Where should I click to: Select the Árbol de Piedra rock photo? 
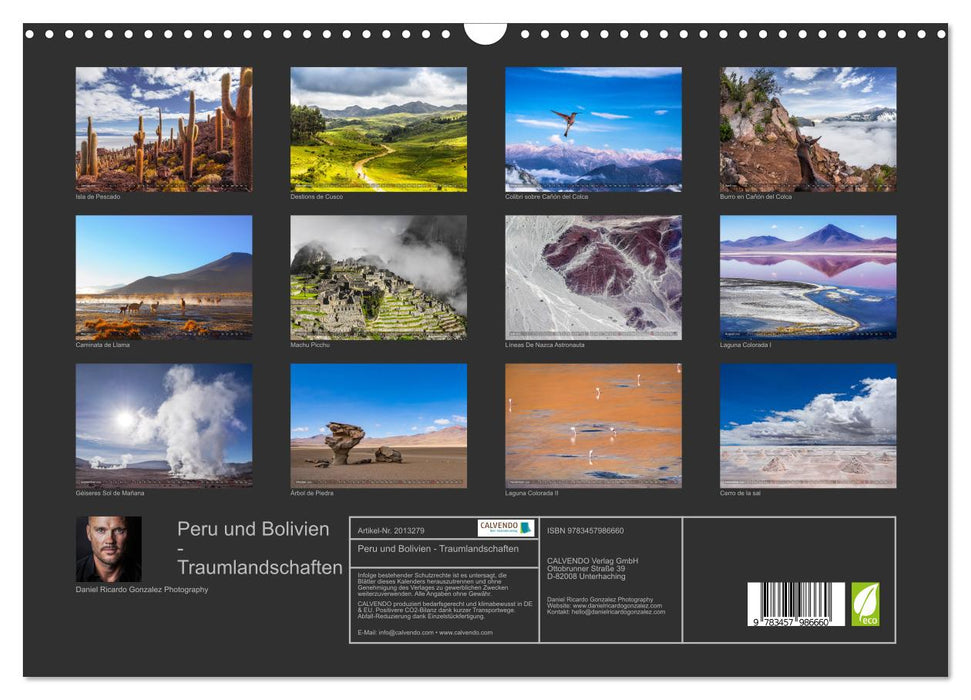pos(378,425)
